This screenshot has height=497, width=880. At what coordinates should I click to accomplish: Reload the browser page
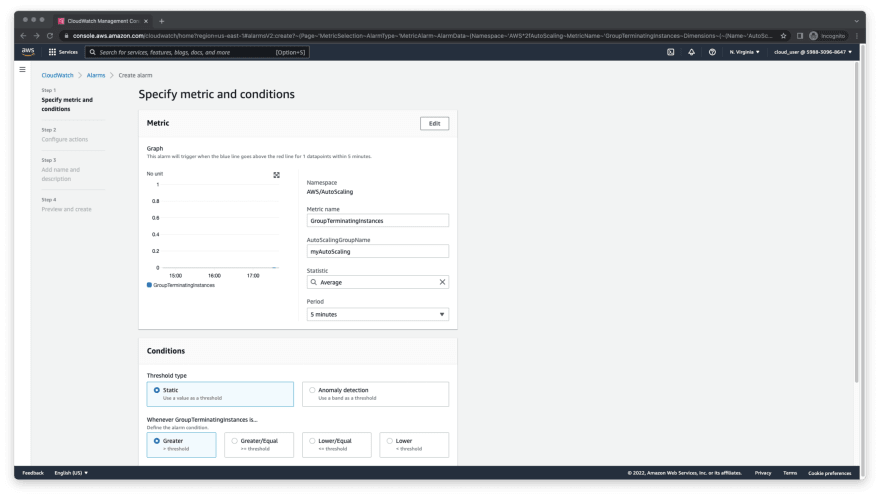[x=50, y=36]
